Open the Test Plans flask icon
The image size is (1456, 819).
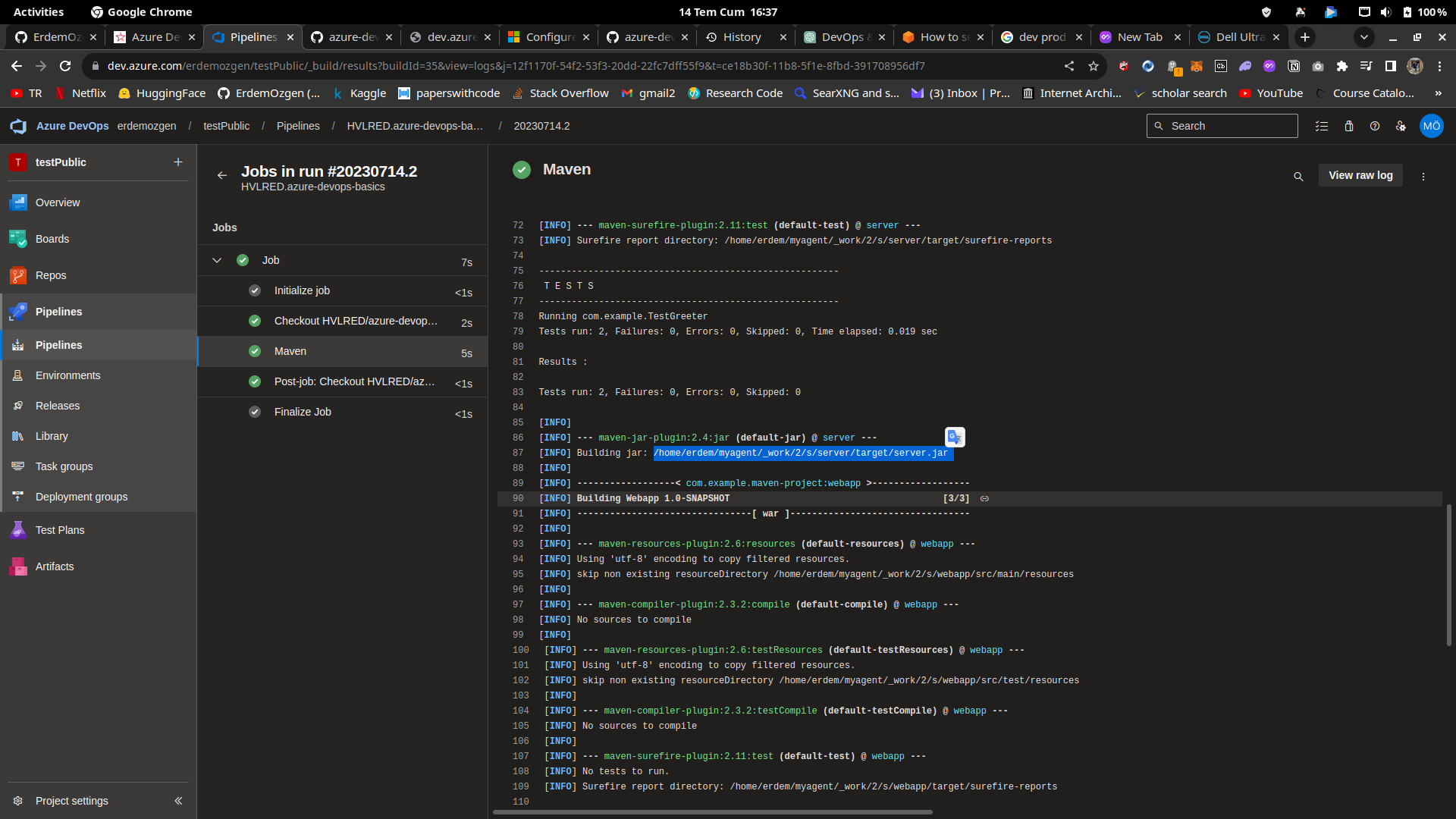click(18, 530)
